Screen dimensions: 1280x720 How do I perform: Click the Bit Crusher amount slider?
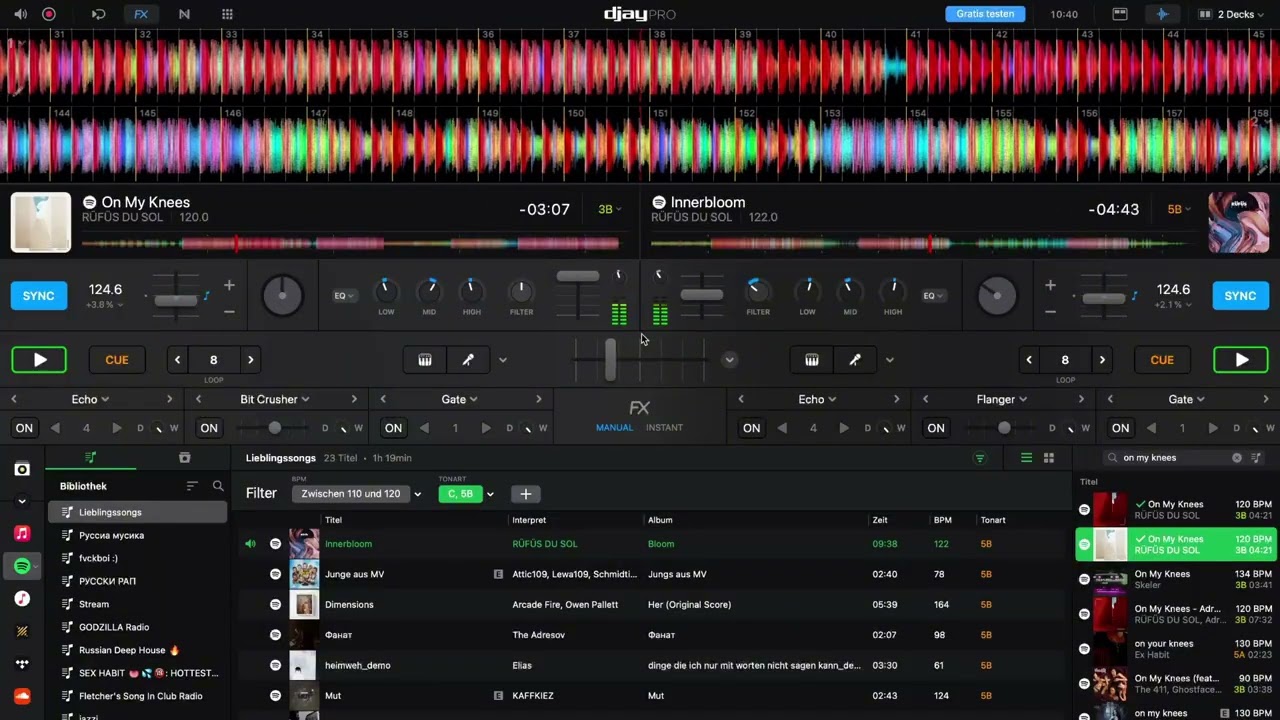pos(274,428)
